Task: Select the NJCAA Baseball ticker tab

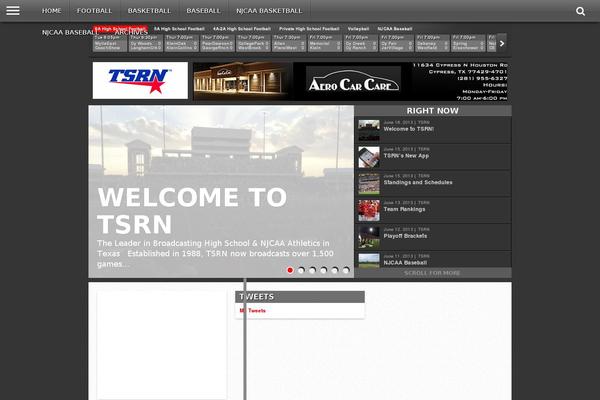Action: pos(395,29)
